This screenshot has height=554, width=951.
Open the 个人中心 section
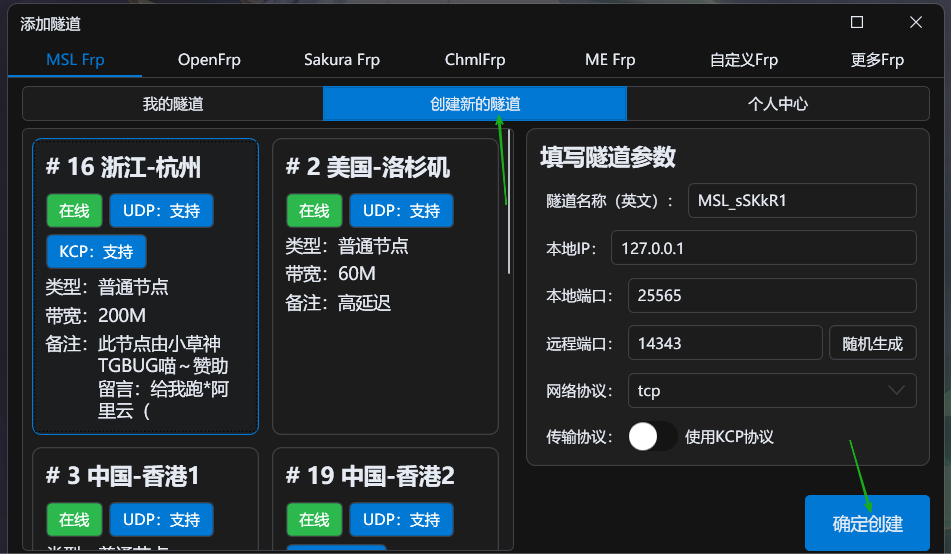(x=777, y=104)
